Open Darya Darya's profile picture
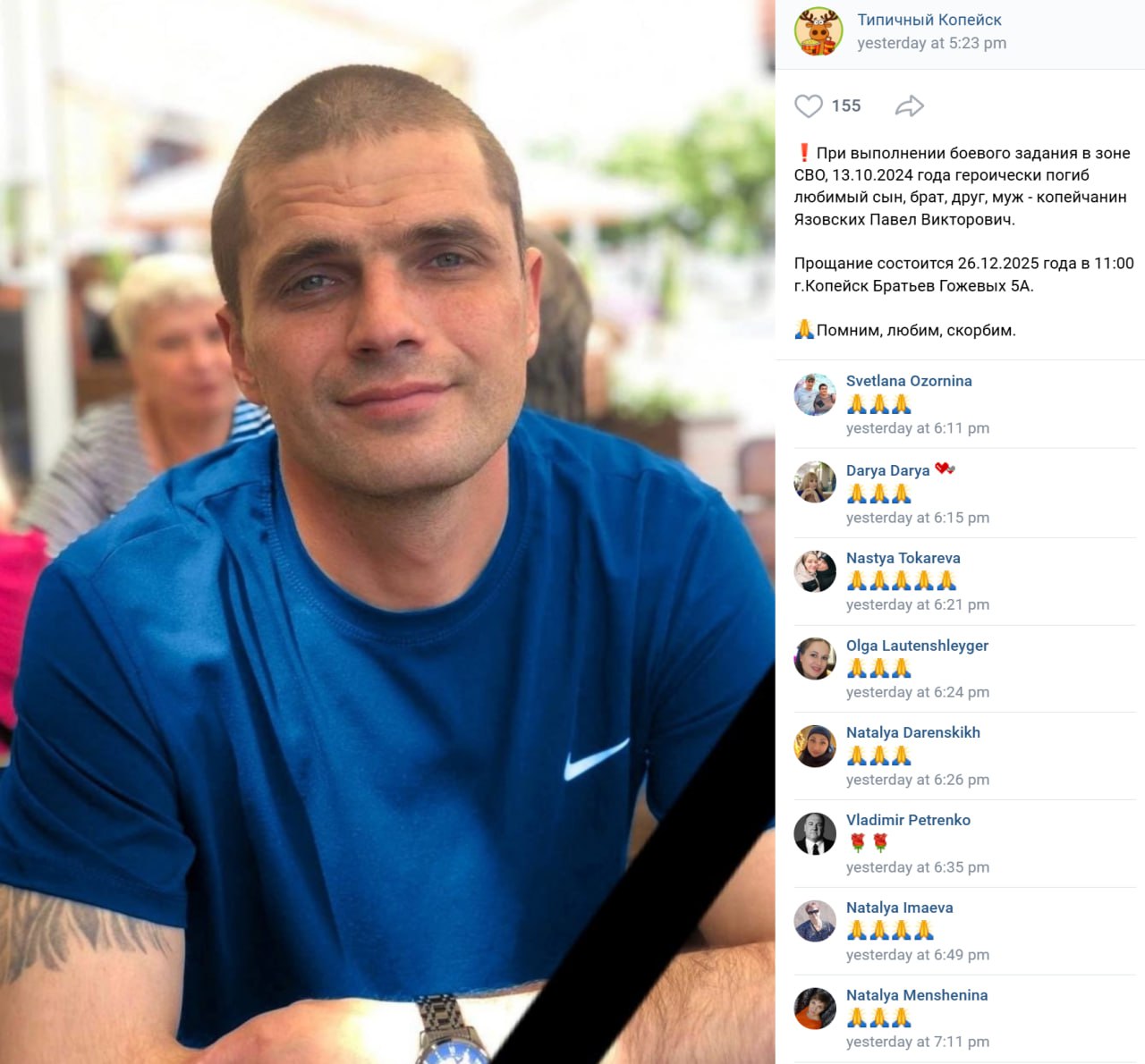The width and height of the screenshot is (1145, 1064). click(x=815, y=482)
